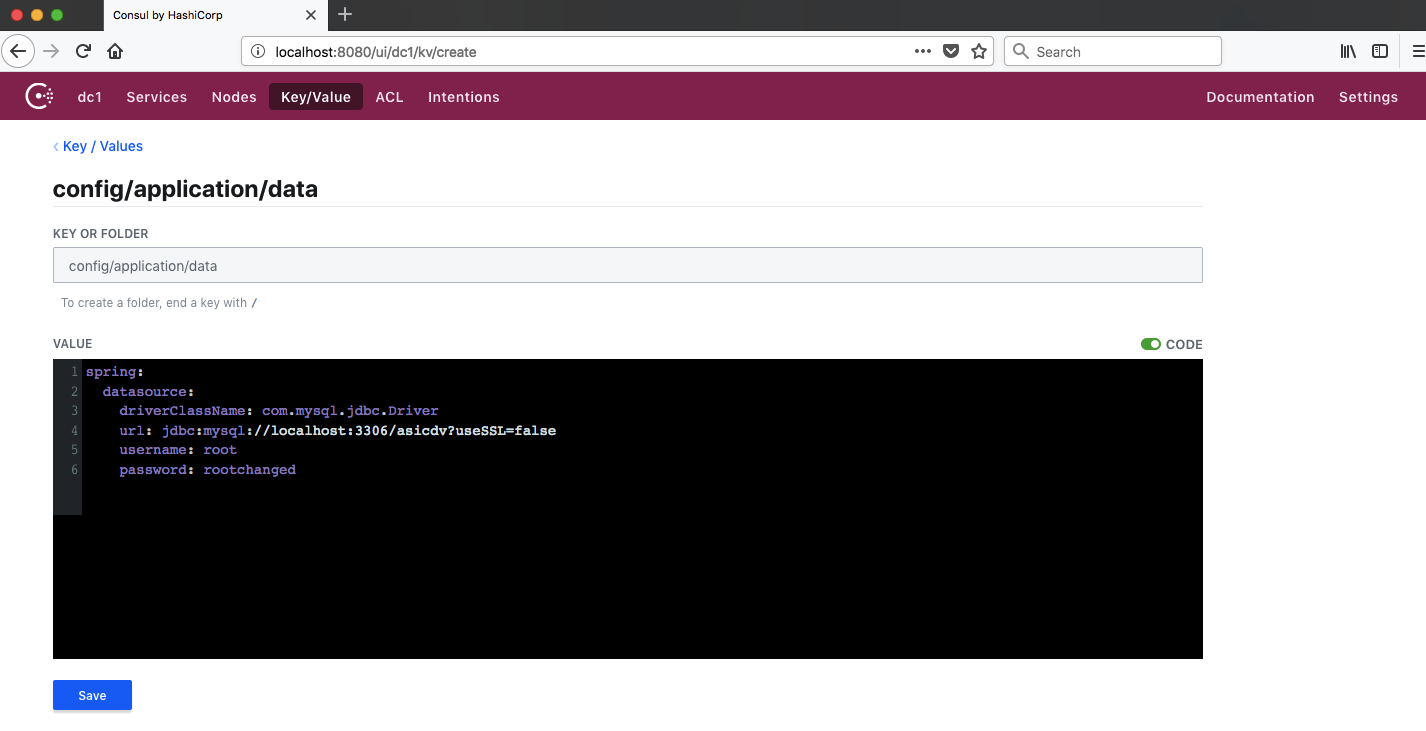Select the Key/Value tab

[x=316, y=97]
